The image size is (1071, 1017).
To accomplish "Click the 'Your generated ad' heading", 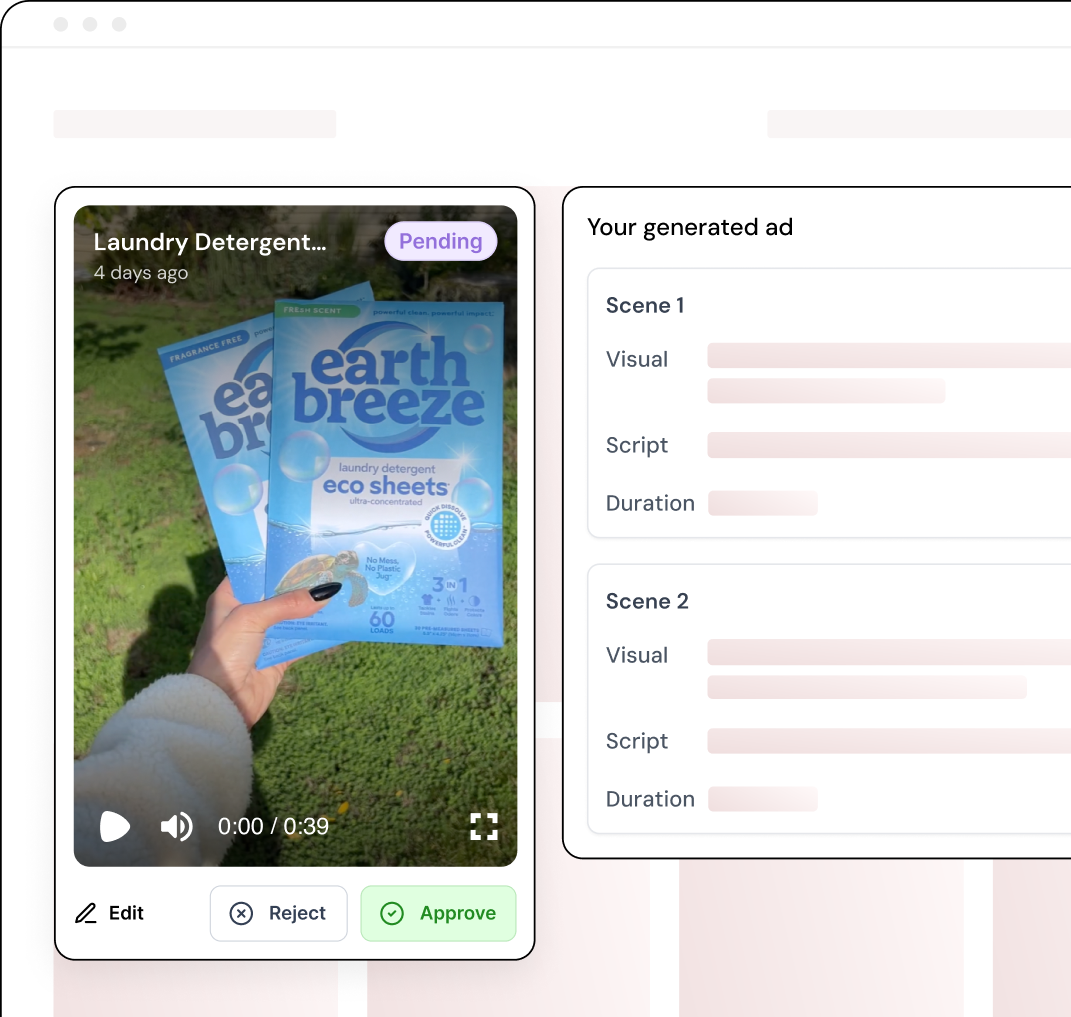I will click(690, 227).
